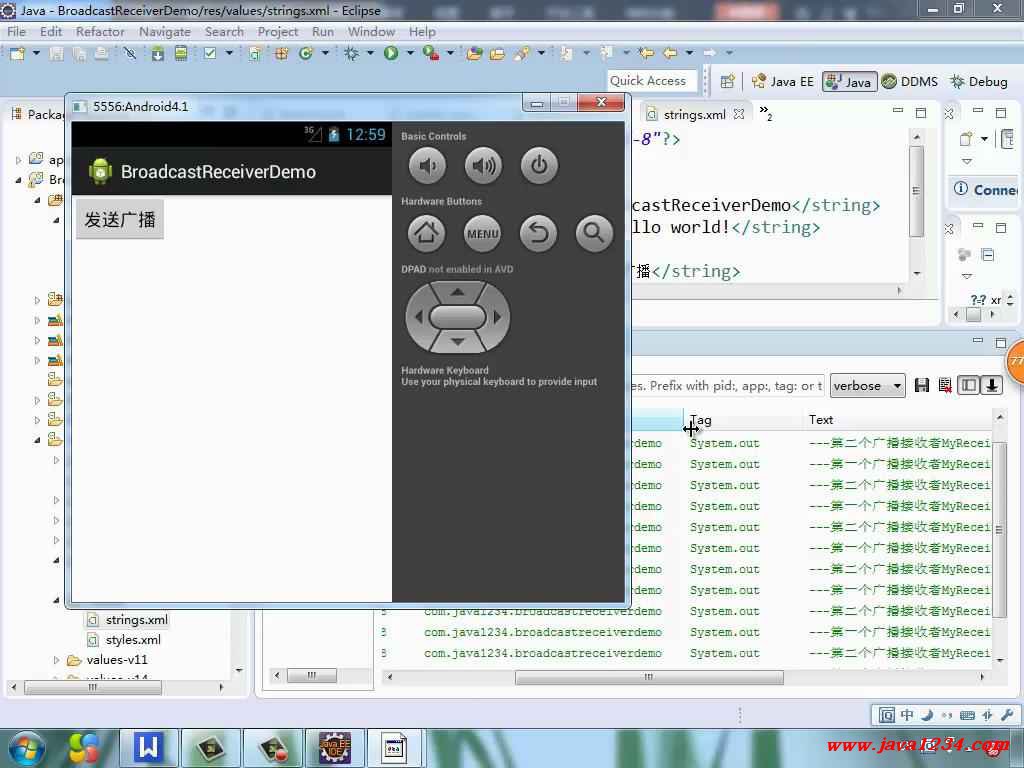The height and width of the screenshot is (768, 1024).
Task: Click the New Java Class toolbar icon
Action: (x=306, y=54)
